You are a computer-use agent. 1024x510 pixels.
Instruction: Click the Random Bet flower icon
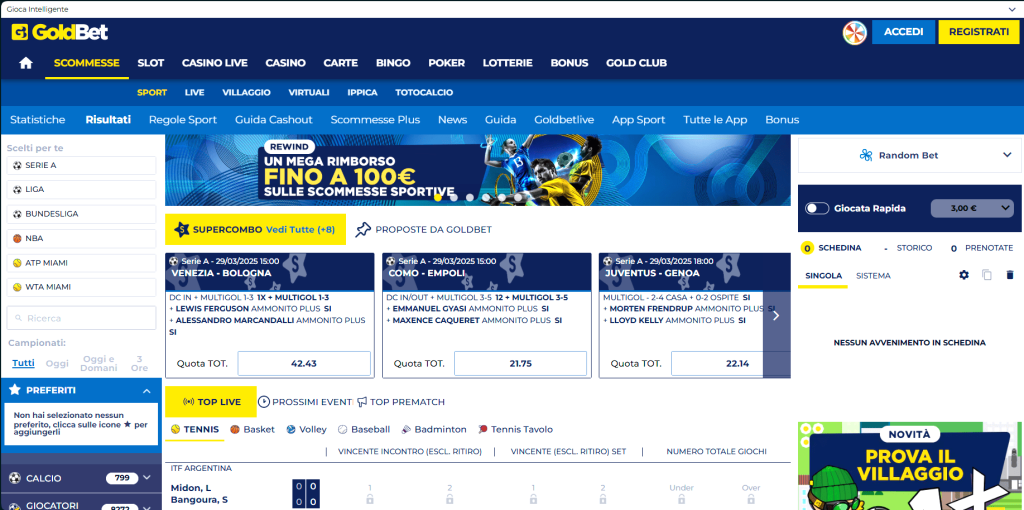pyautogui.click(x=866, y=155)
